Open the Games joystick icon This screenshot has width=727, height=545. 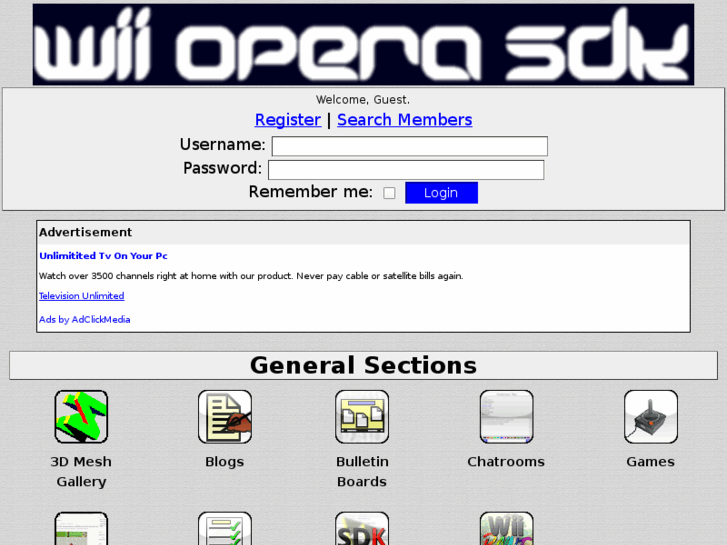(x=650, y=417)
